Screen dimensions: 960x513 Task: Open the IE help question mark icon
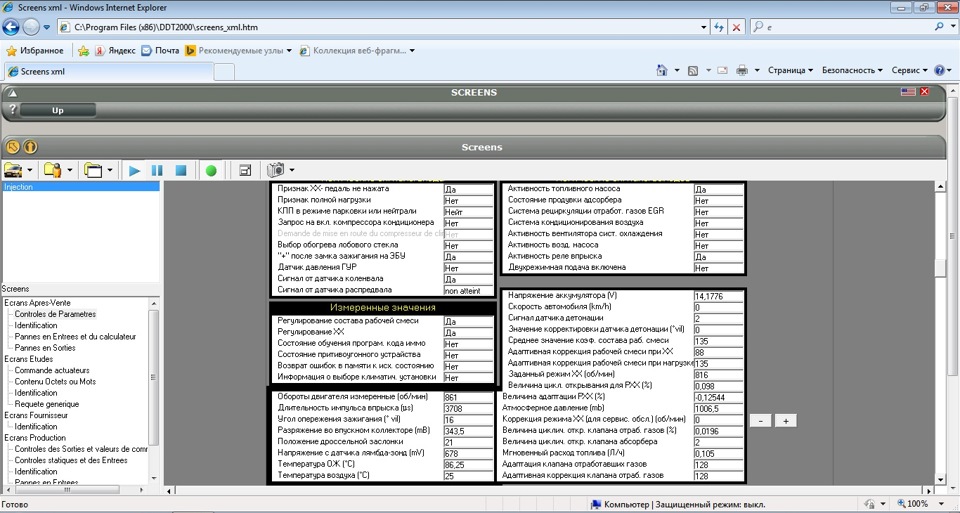coord(940,70)
